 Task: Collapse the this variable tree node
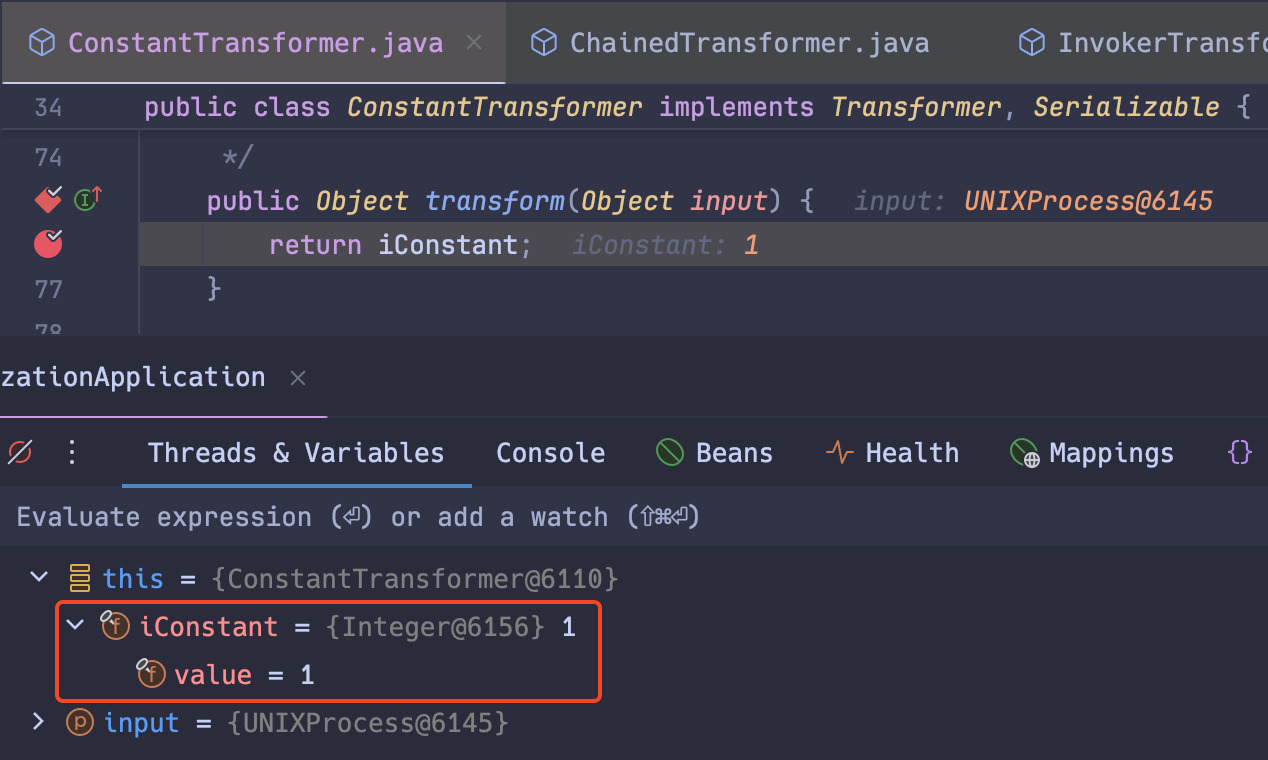pyautogui.click(x=38, y=577)
